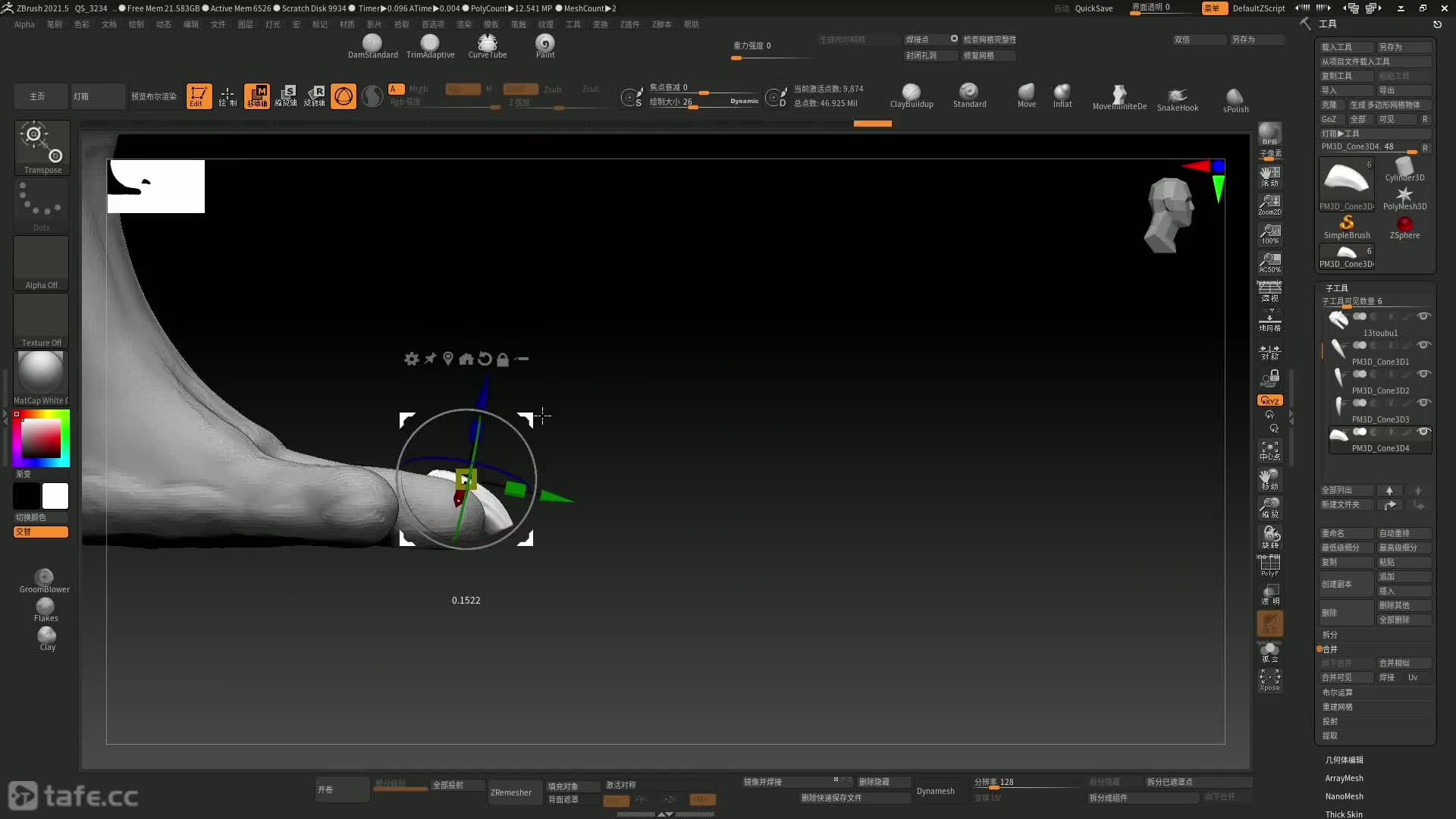The width and height of the screenshot is (1456, 819).
Task: Collapse the 合并 merge section
Action: point(1330,649)
